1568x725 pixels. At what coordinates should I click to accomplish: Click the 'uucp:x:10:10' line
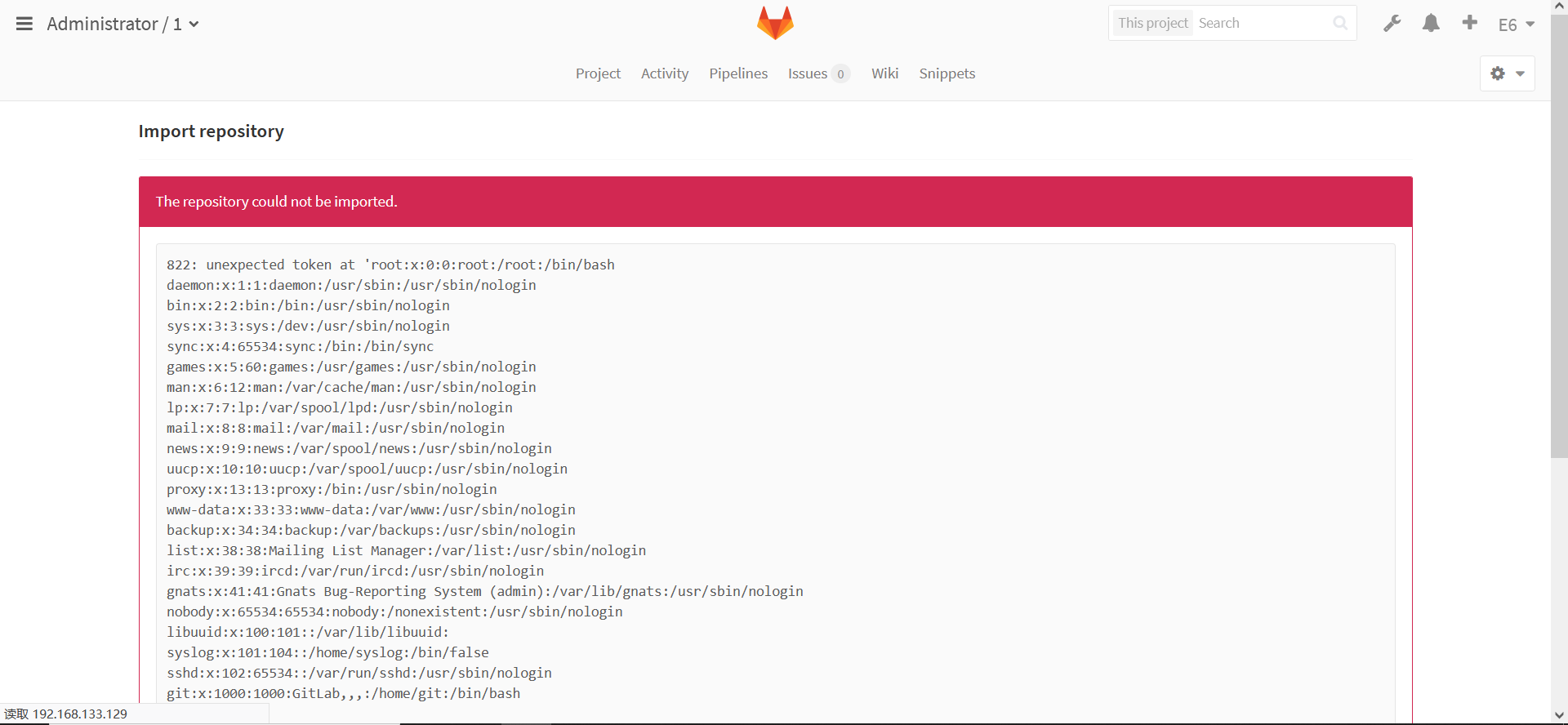(x=367, y=469)
